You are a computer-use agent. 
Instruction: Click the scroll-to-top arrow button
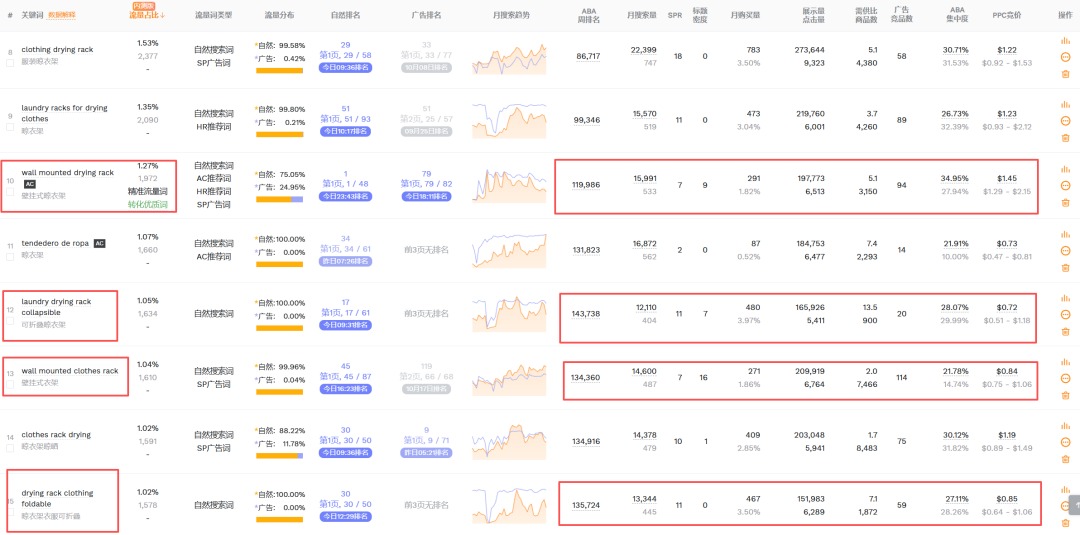coord(1074,505)
